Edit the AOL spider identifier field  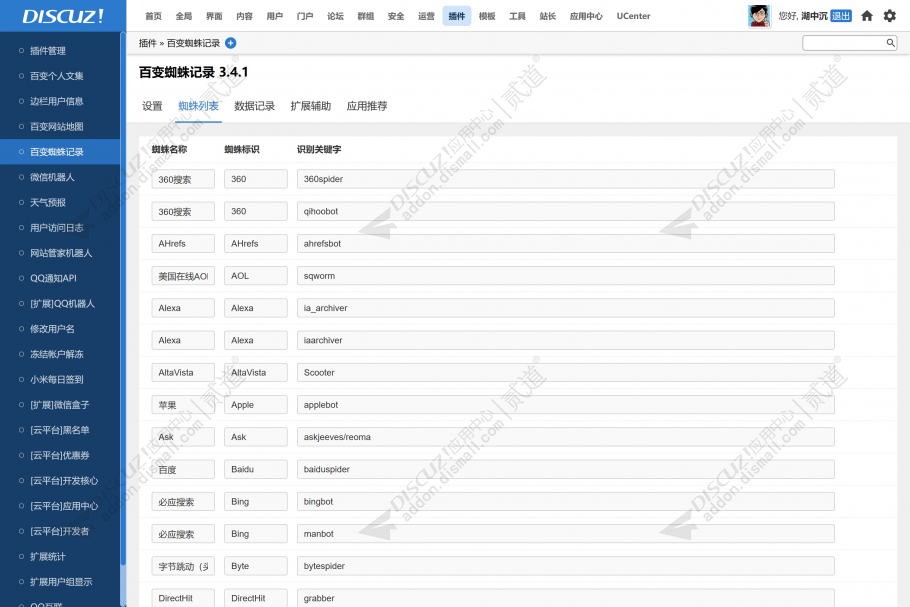pyautogui.click(x=255, y=276)
